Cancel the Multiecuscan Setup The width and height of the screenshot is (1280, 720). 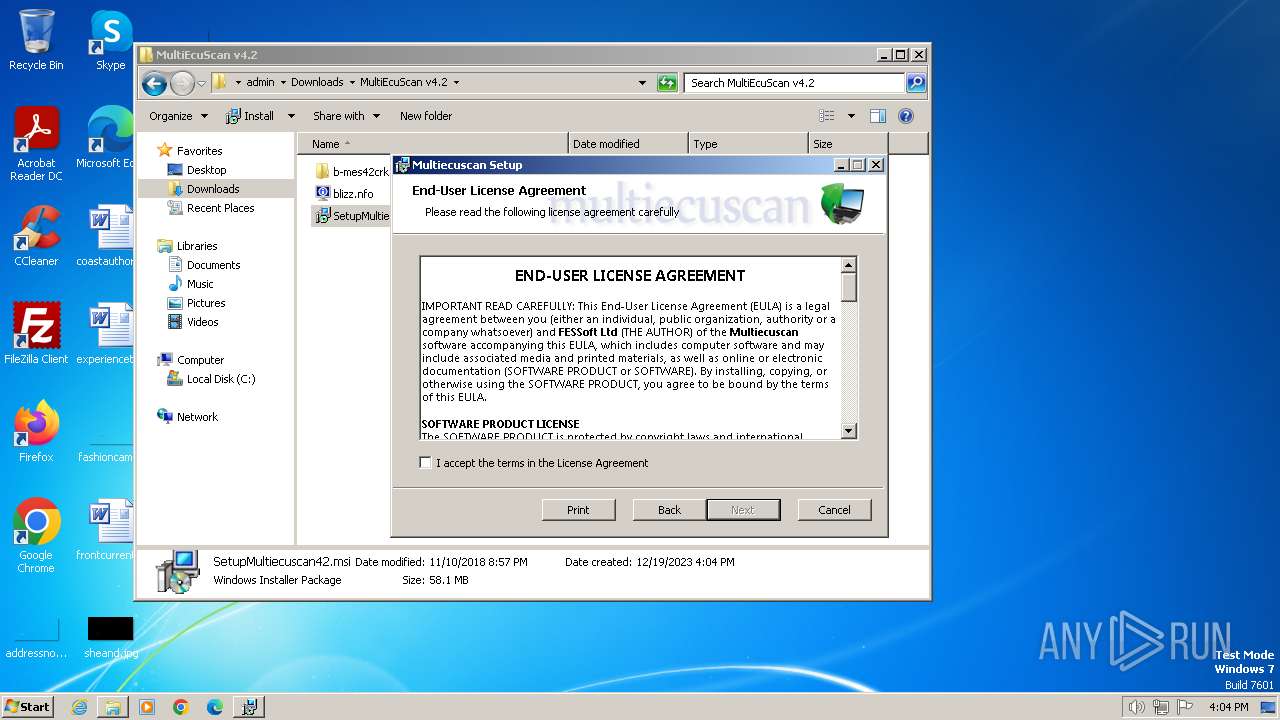point(834,510)
